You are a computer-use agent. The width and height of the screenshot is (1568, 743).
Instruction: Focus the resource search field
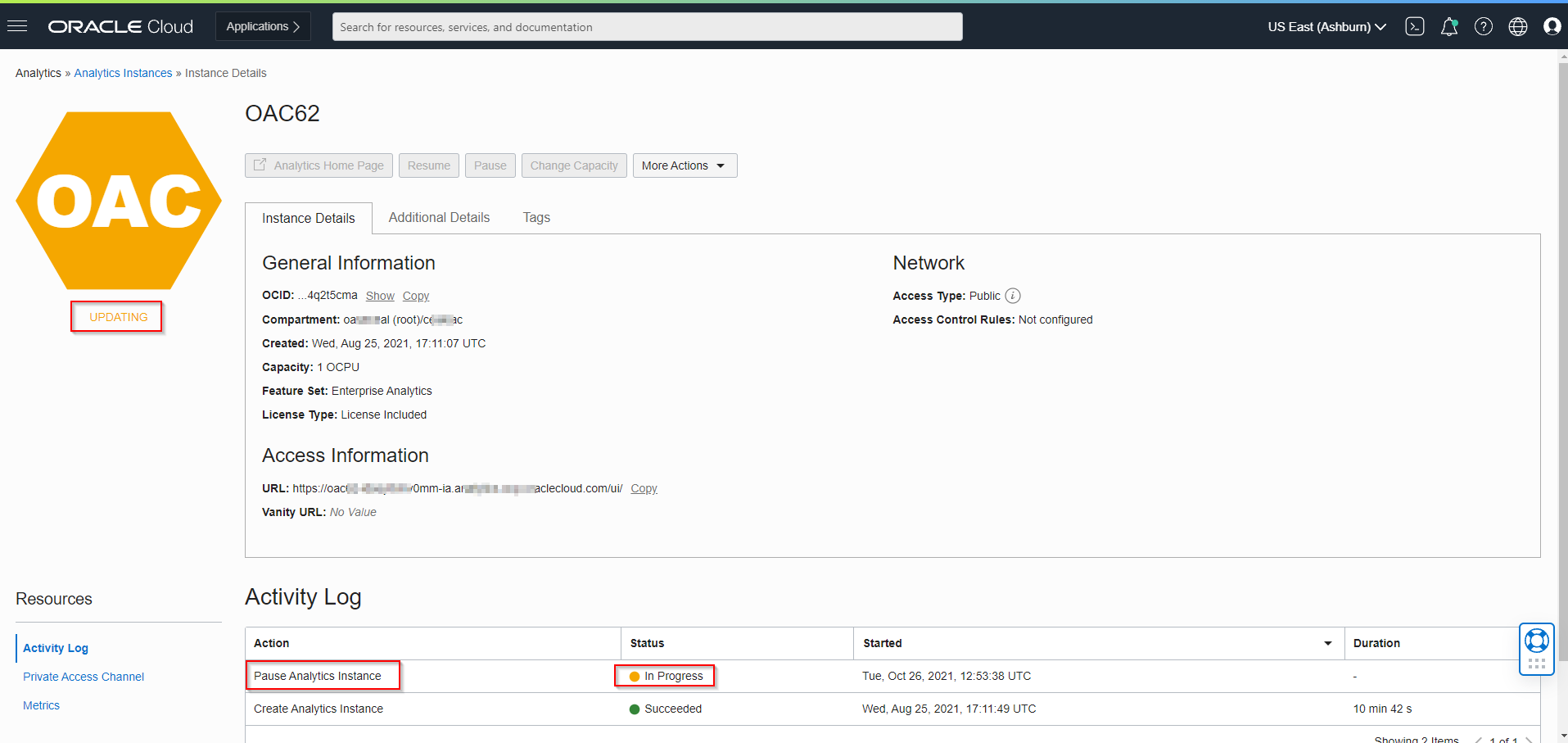[x=647, y=26]
